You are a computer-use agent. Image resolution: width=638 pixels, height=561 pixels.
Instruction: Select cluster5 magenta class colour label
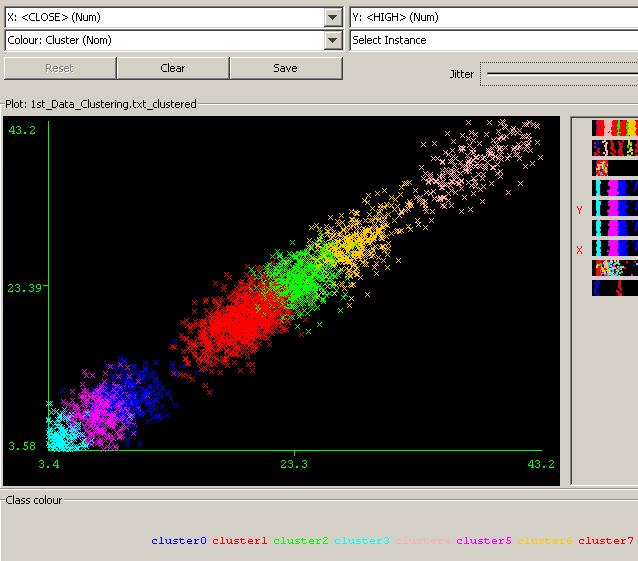484,541
